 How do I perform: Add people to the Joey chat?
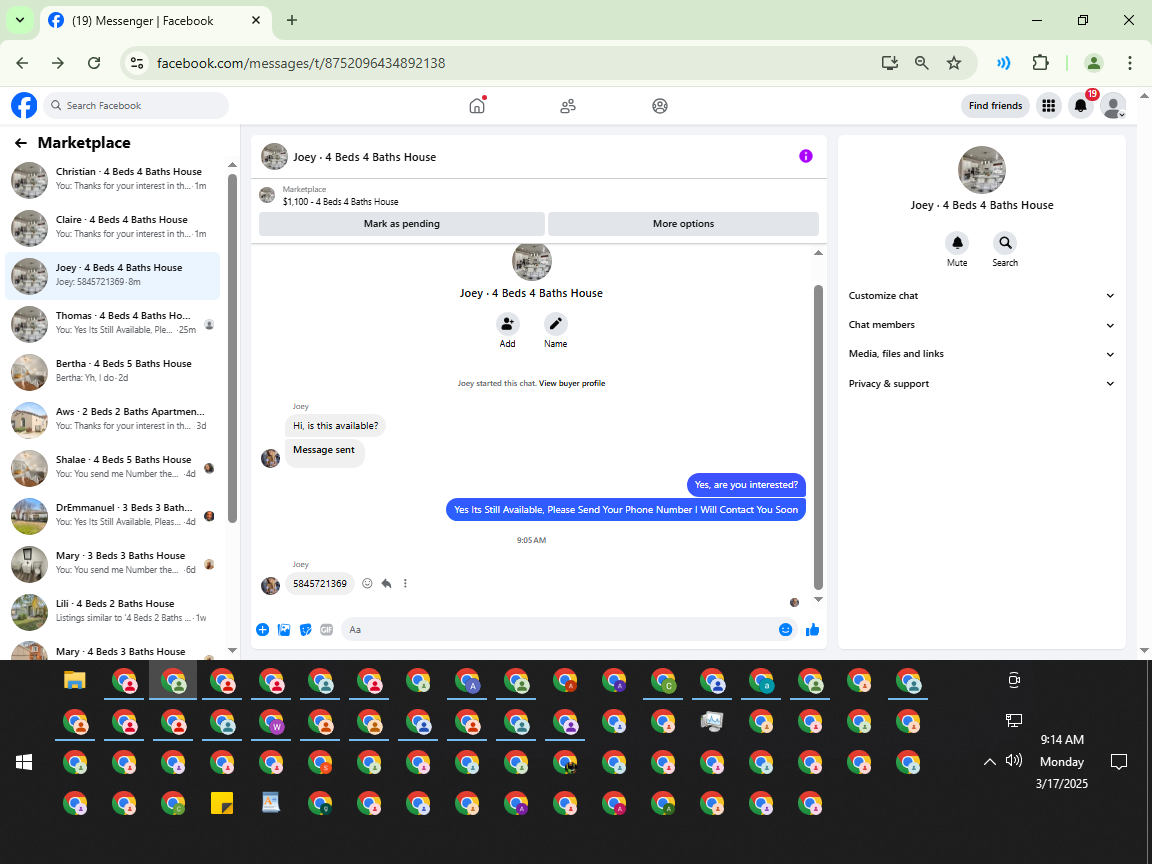click(x=507, y=324)
